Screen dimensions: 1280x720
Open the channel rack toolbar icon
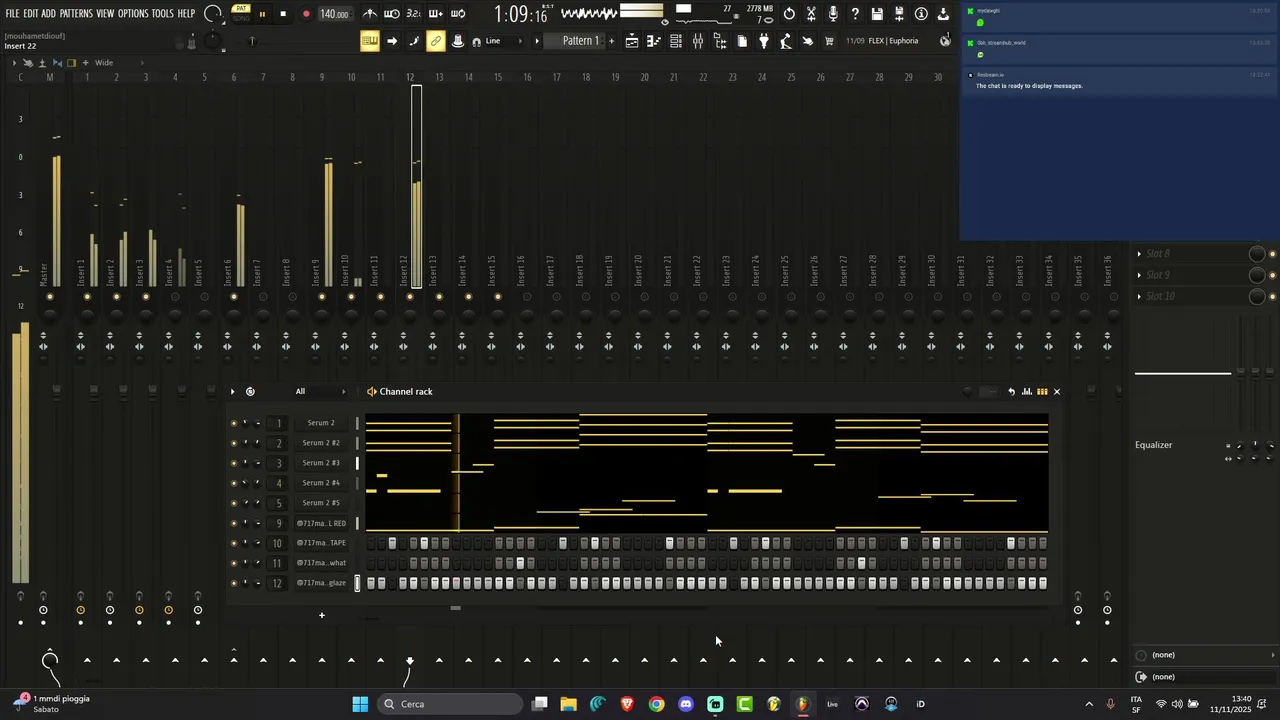point(676,41)
